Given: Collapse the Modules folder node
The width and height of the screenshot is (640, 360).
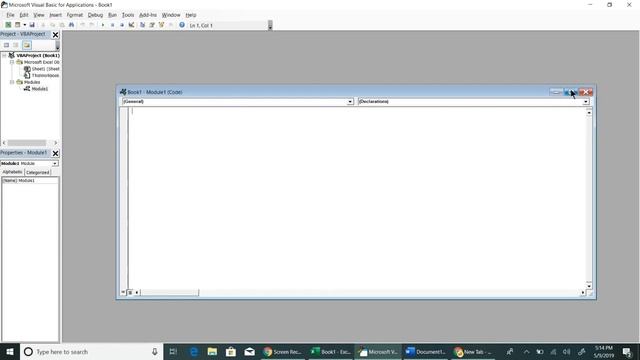Looking at the screenshot, I should click(12, 82).
